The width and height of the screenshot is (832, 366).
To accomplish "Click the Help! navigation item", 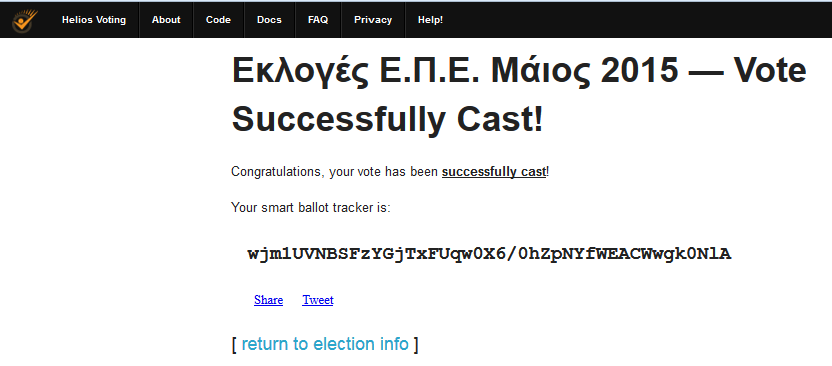I will 430,20.
